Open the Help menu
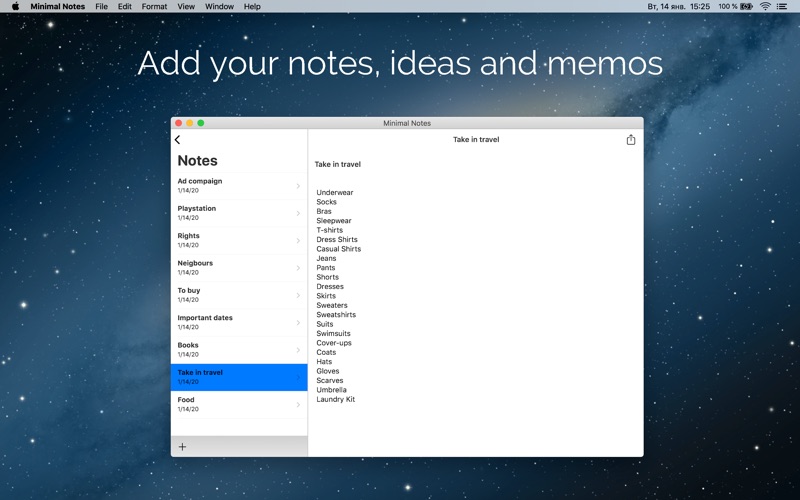The width and height of the screenshot is (800, 500). point(252,6)
